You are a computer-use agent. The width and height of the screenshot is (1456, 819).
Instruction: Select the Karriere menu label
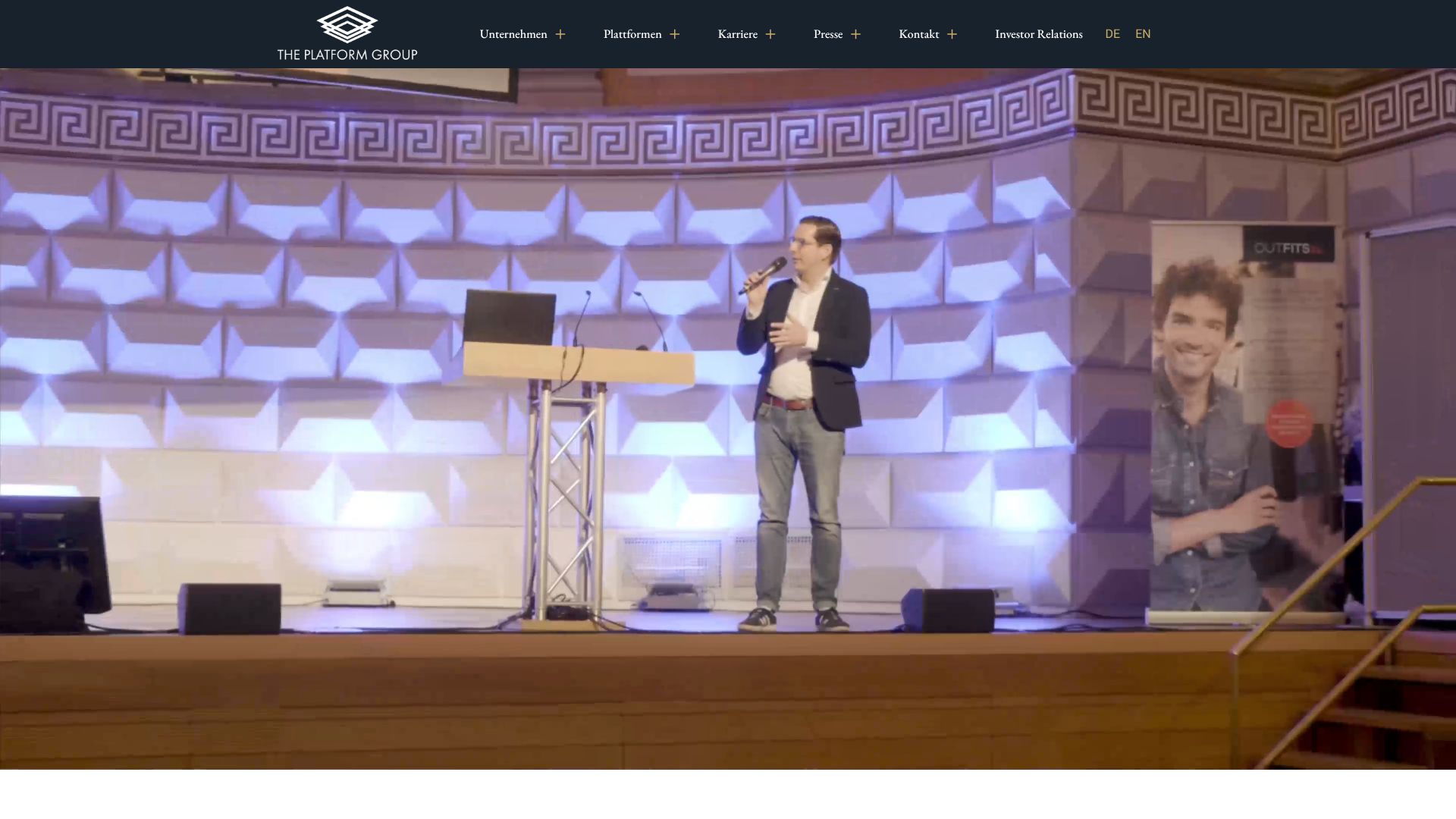click(x=737, y=34)
